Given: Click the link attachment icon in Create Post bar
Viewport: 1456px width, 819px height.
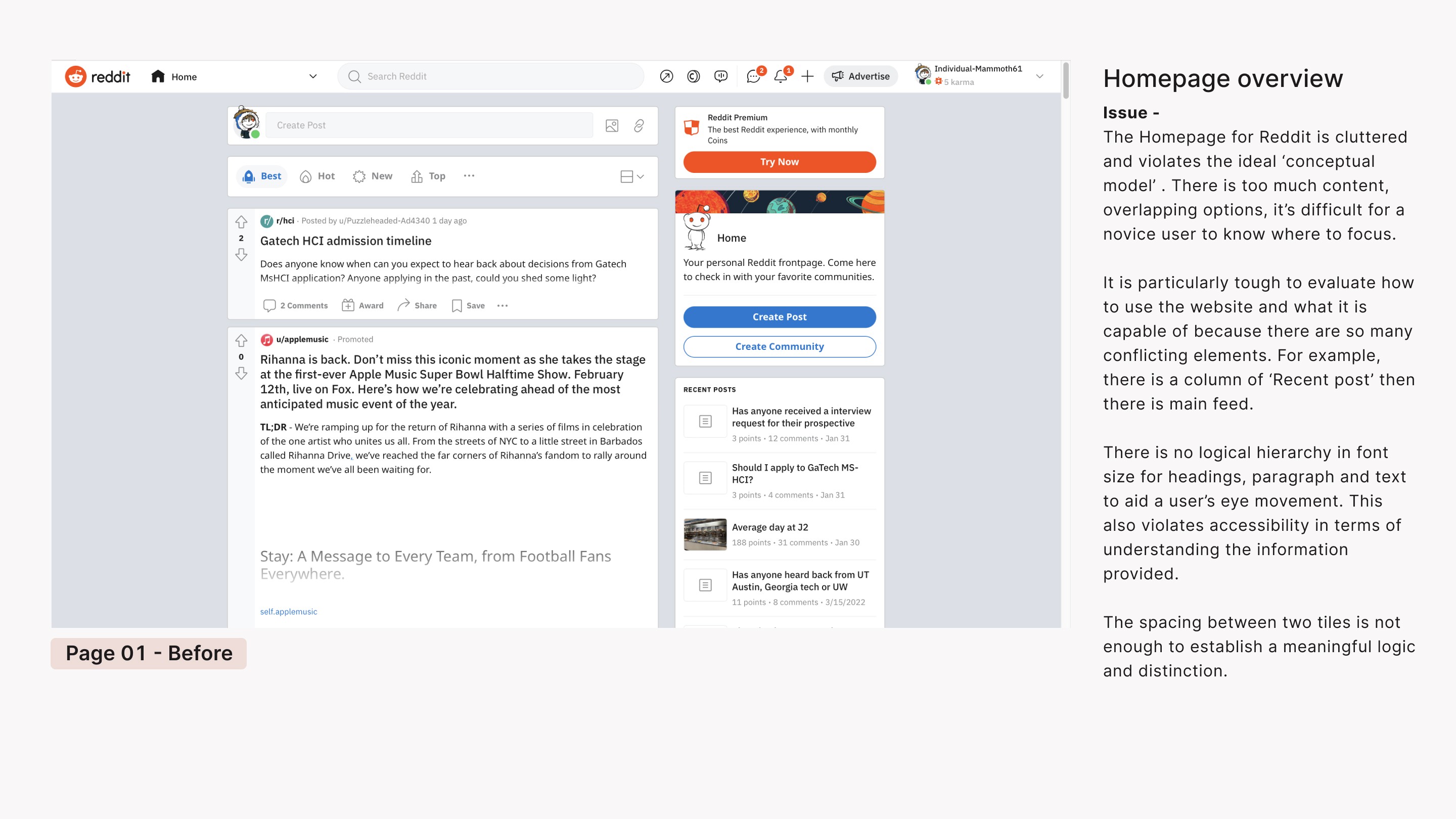Looking at the screenshot, I should pyautogui.click(x=639, y=125).
